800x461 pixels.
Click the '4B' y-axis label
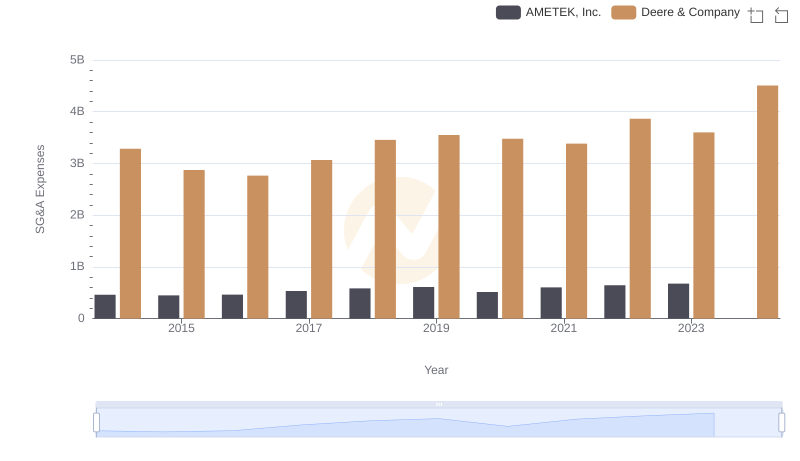[x=77, y=111]
